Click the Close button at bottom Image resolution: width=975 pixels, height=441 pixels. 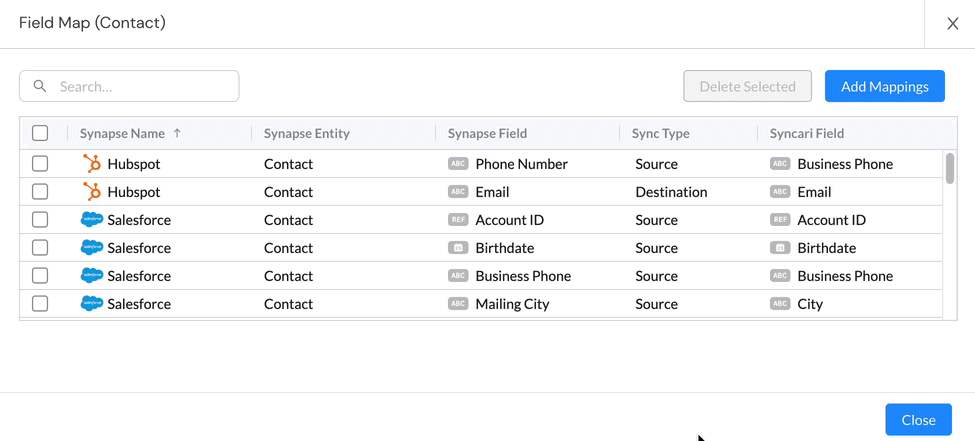[918, 420]
